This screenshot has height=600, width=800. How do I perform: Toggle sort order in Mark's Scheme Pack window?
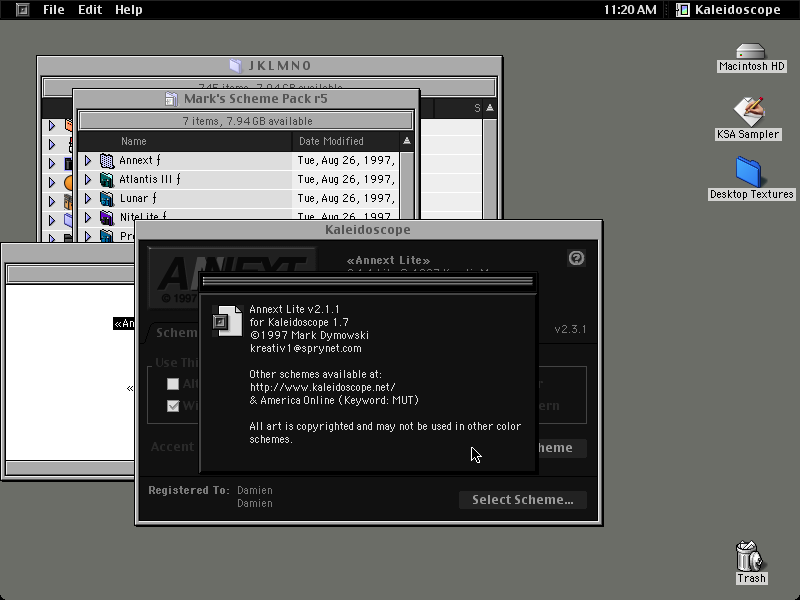tap(407, 141)
